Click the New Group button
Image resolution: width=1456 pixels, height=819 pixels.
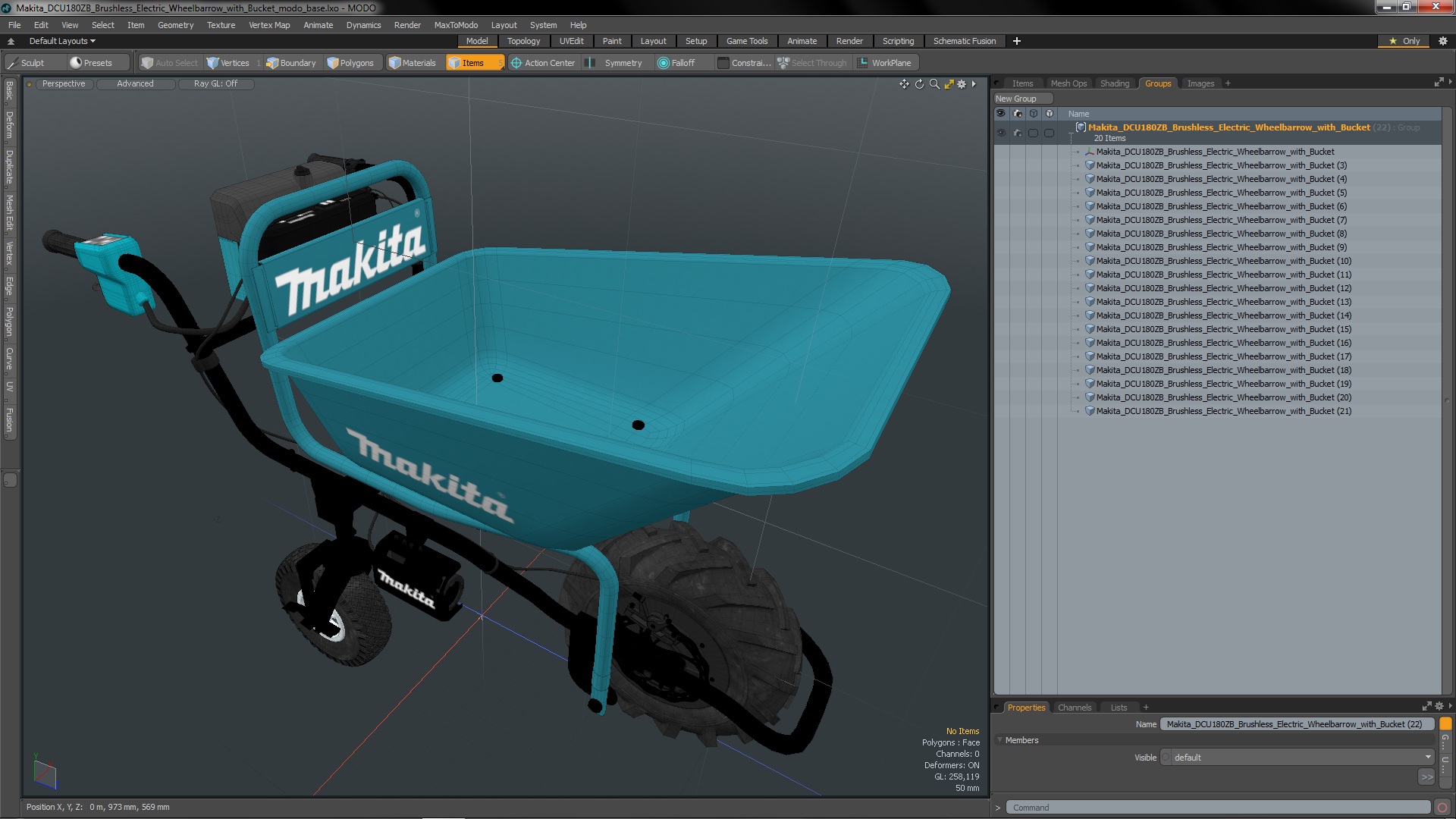pos(1022,99)
